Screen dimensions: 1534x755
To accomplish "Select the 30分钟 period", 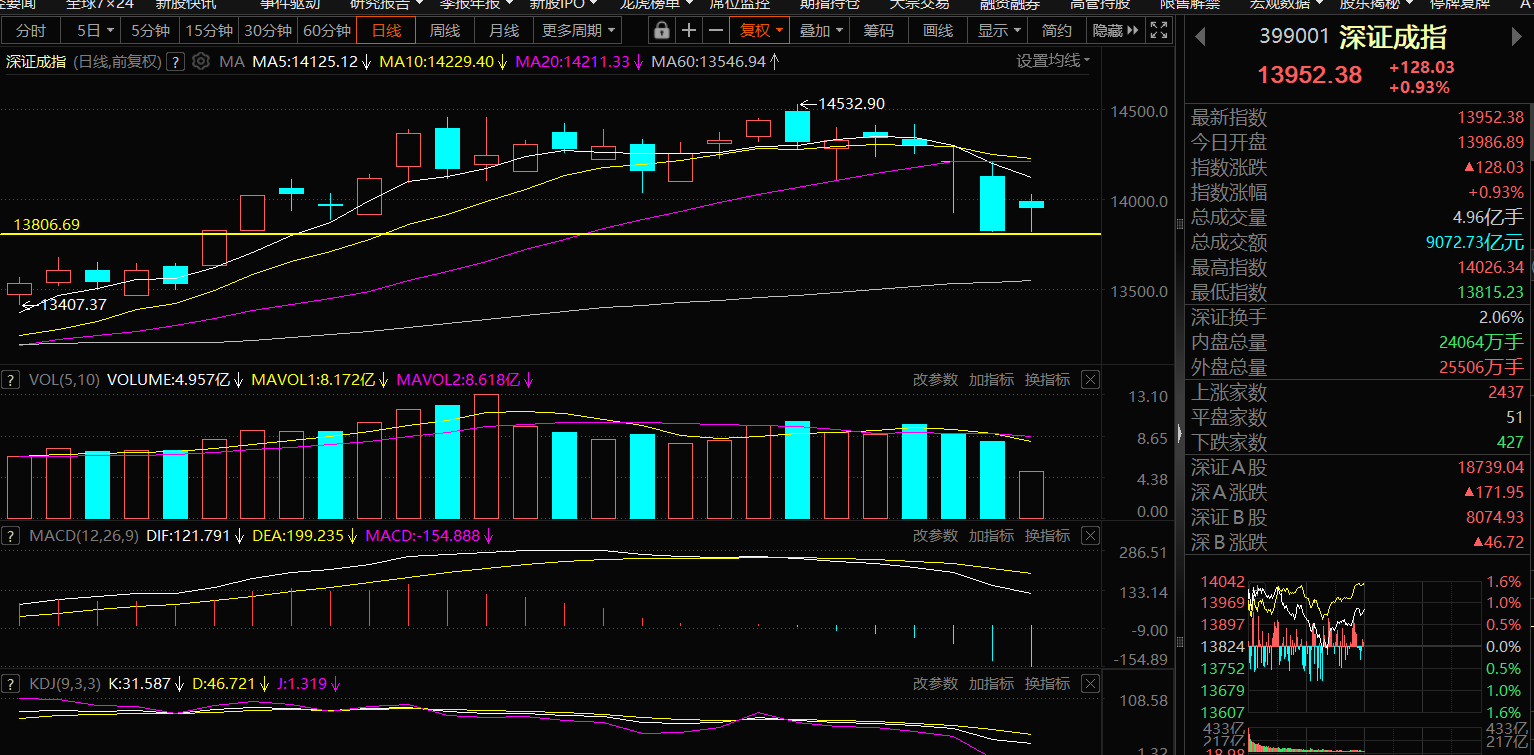I will [x=268, y=30].
